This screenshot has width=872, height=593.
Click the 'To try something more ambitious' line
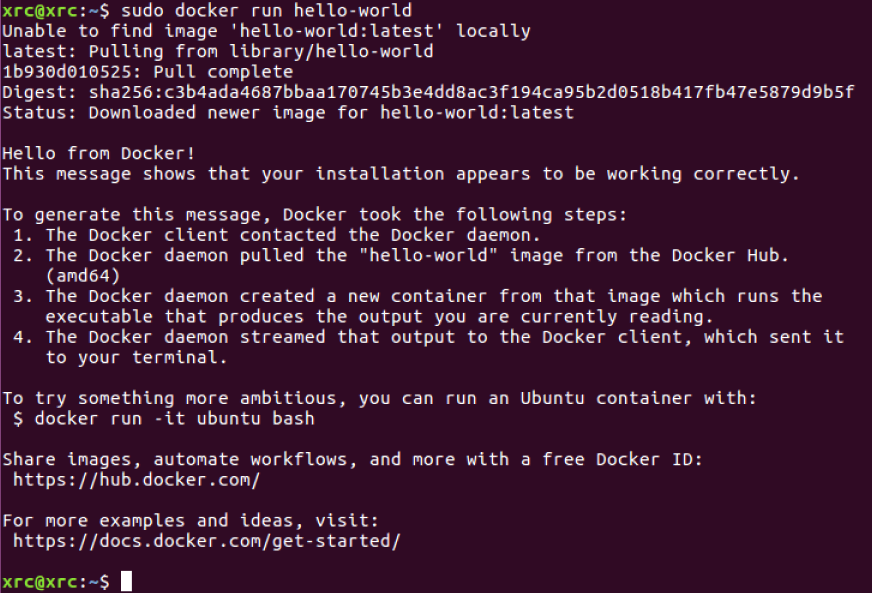coord(379,398)
